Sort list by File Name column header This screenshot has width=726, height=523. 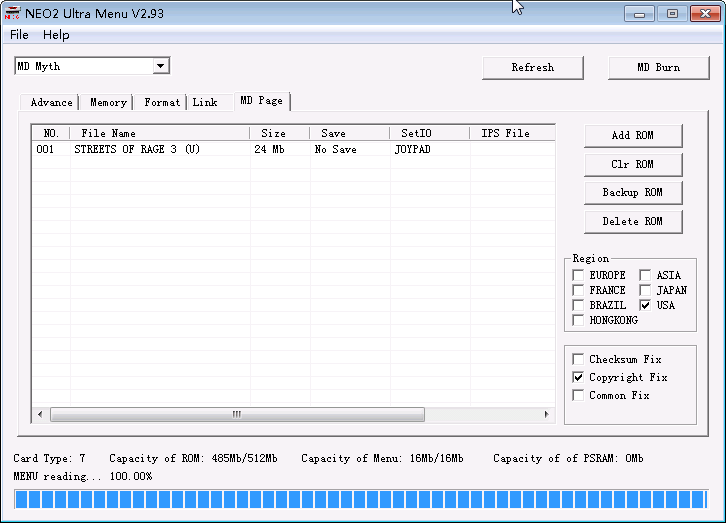pos(158,133)
